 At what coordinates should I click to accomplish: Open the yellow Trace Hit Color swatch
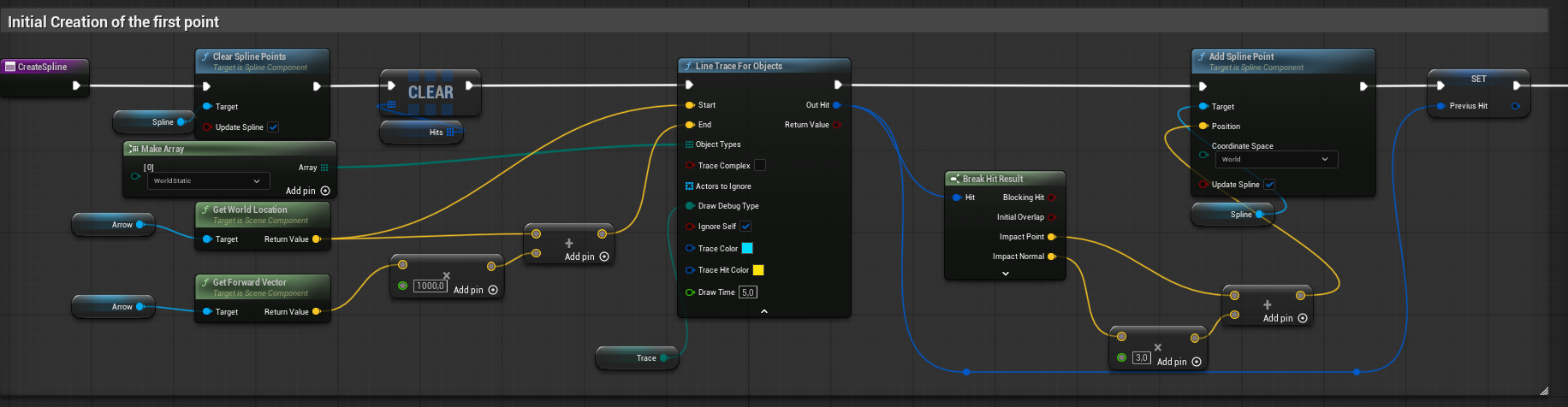click(x=757, y=270)
